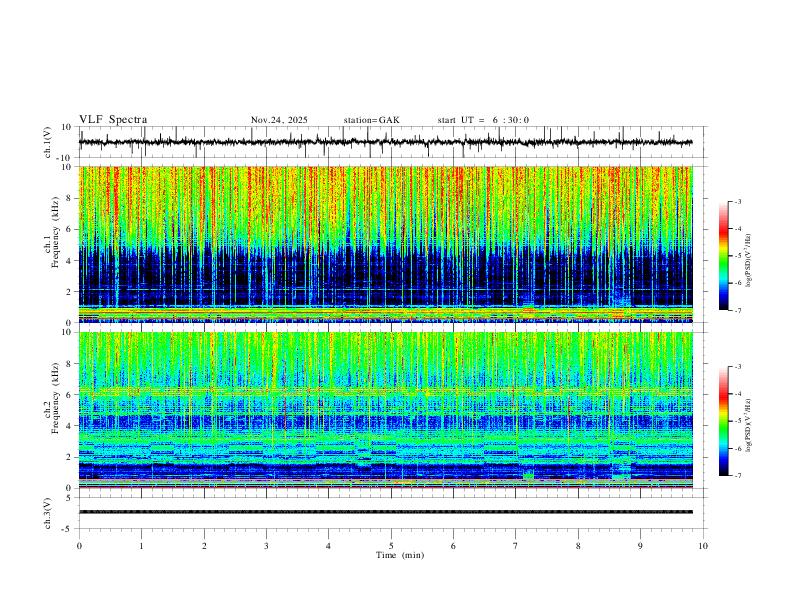Click the "VLF Spectra" plot title
This screenshot has height=612, width=792.
pos(113,120)
